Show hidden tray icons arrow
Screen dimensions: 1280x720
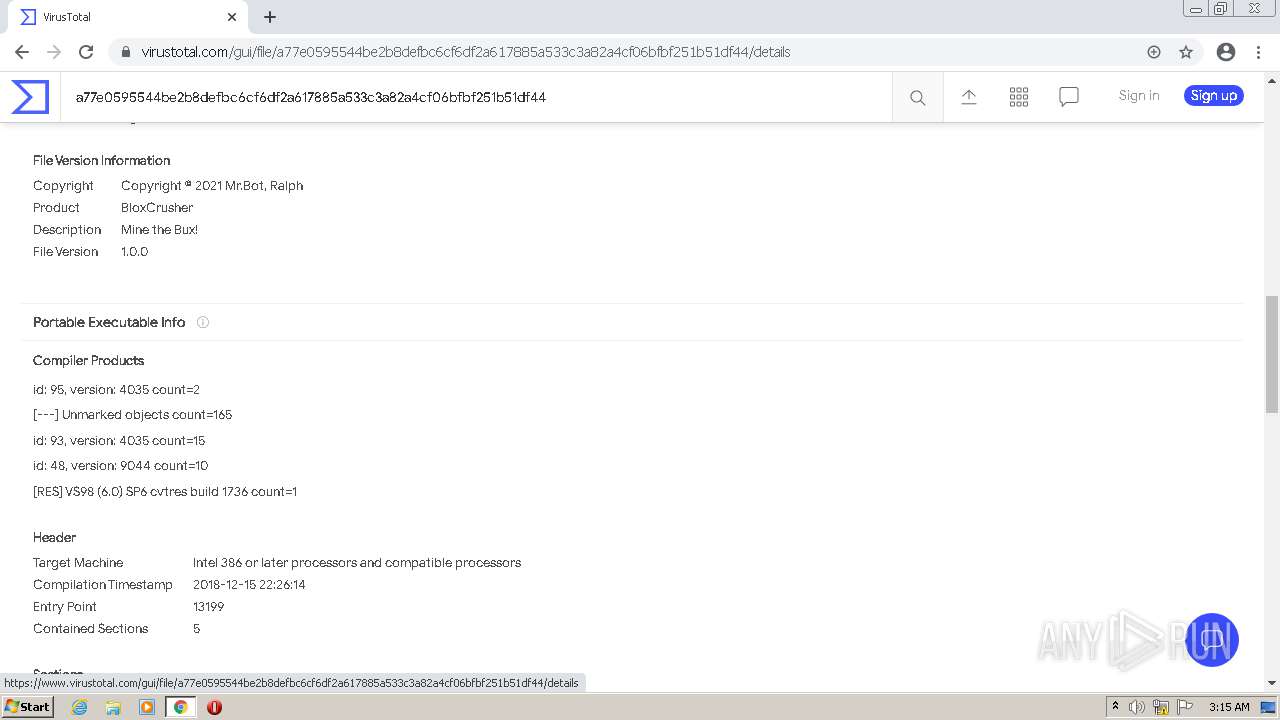pos(1115,707)
